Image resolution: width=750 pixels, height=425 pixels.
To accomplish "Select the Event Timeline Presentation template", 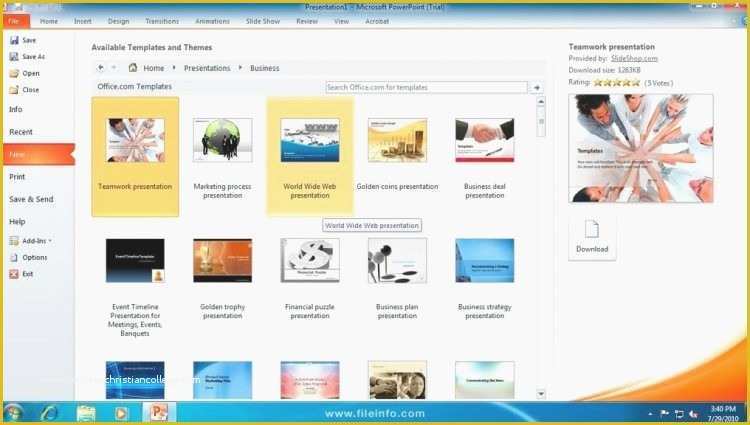I will pyautogui.click(x=135, y=287).
